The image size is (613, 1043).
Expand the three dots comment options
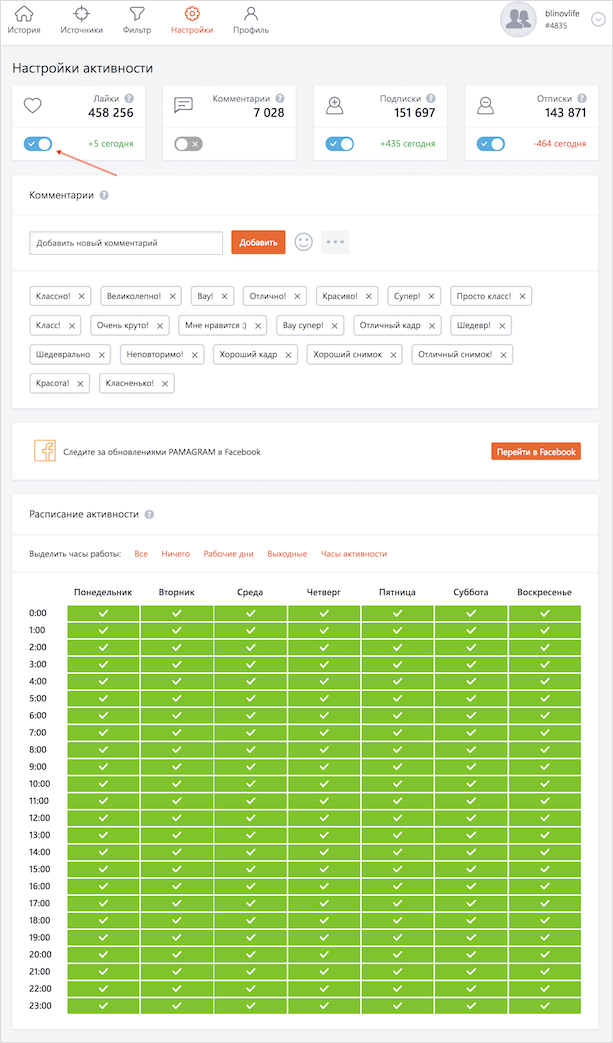(335, 242)
